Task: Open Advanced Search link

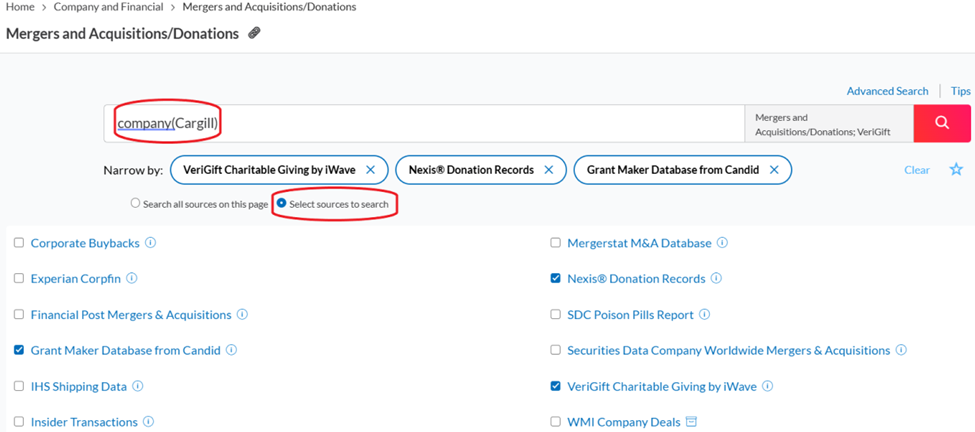Action: [x=887, y=91]
